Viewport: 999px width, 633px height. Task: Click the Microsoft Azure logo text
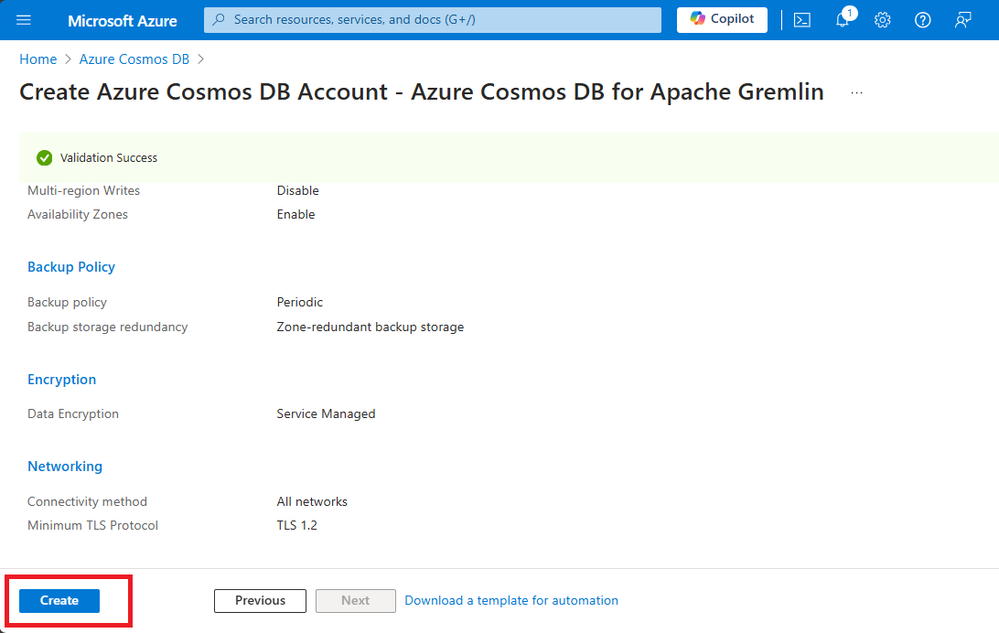(x=122, y=20)
